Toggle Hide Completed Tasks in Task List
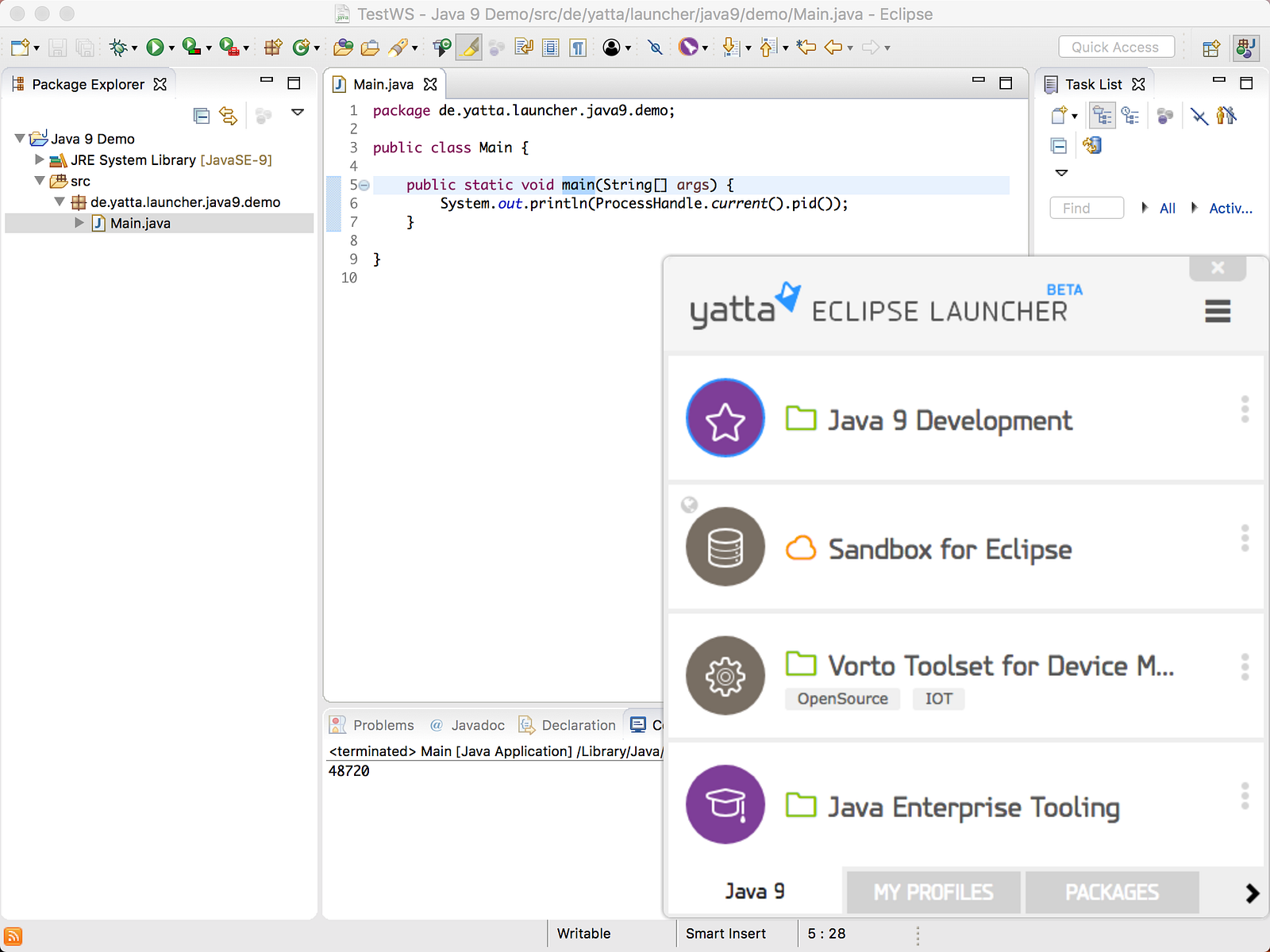 (x=1199, y=117)
